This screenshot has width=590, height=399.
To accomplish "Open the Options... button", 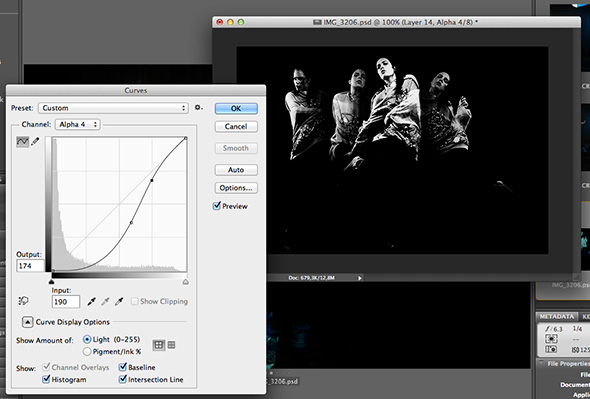I will coord(236,187).
